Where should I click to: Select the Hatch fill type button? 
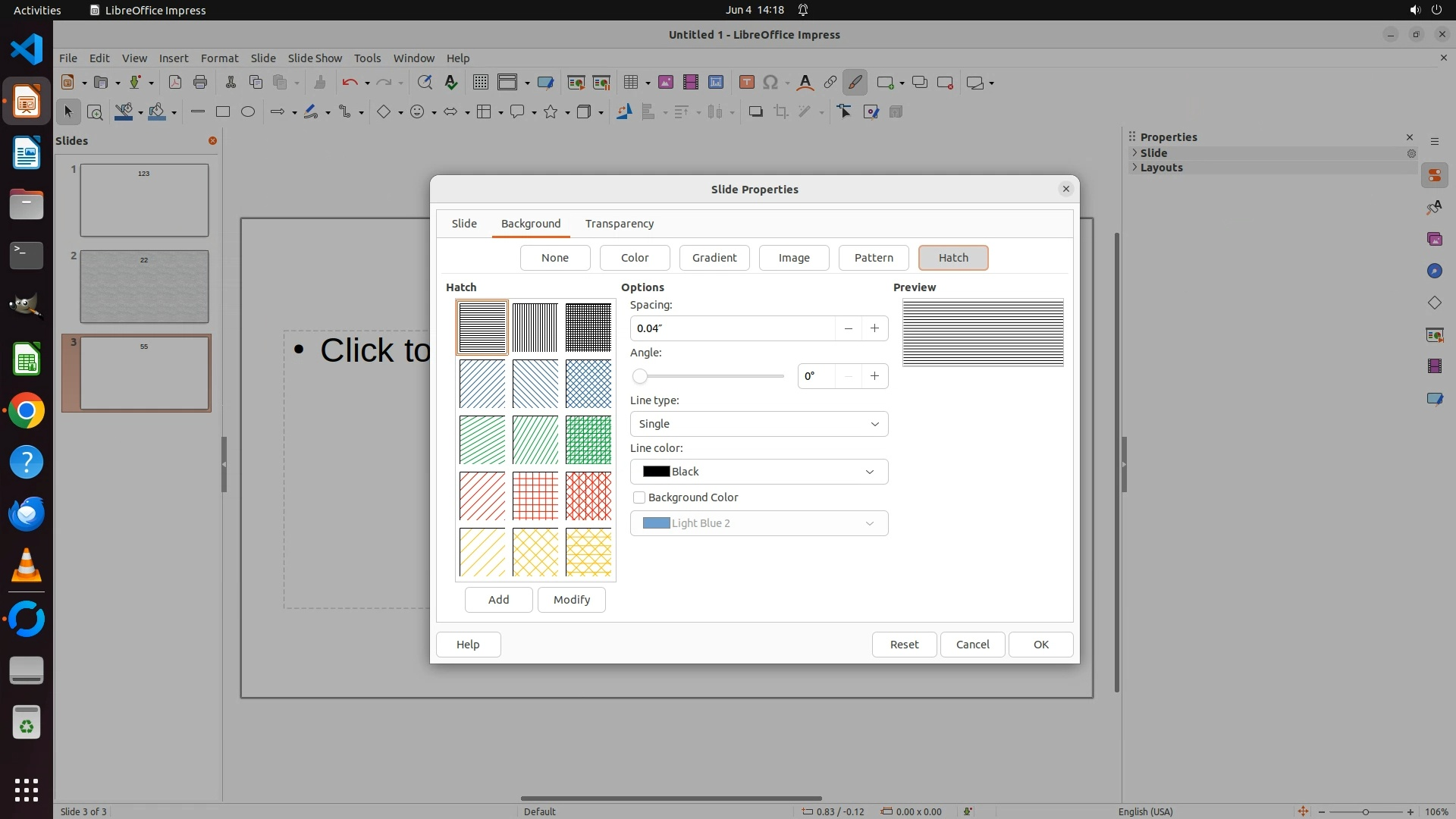click(952, 258)
